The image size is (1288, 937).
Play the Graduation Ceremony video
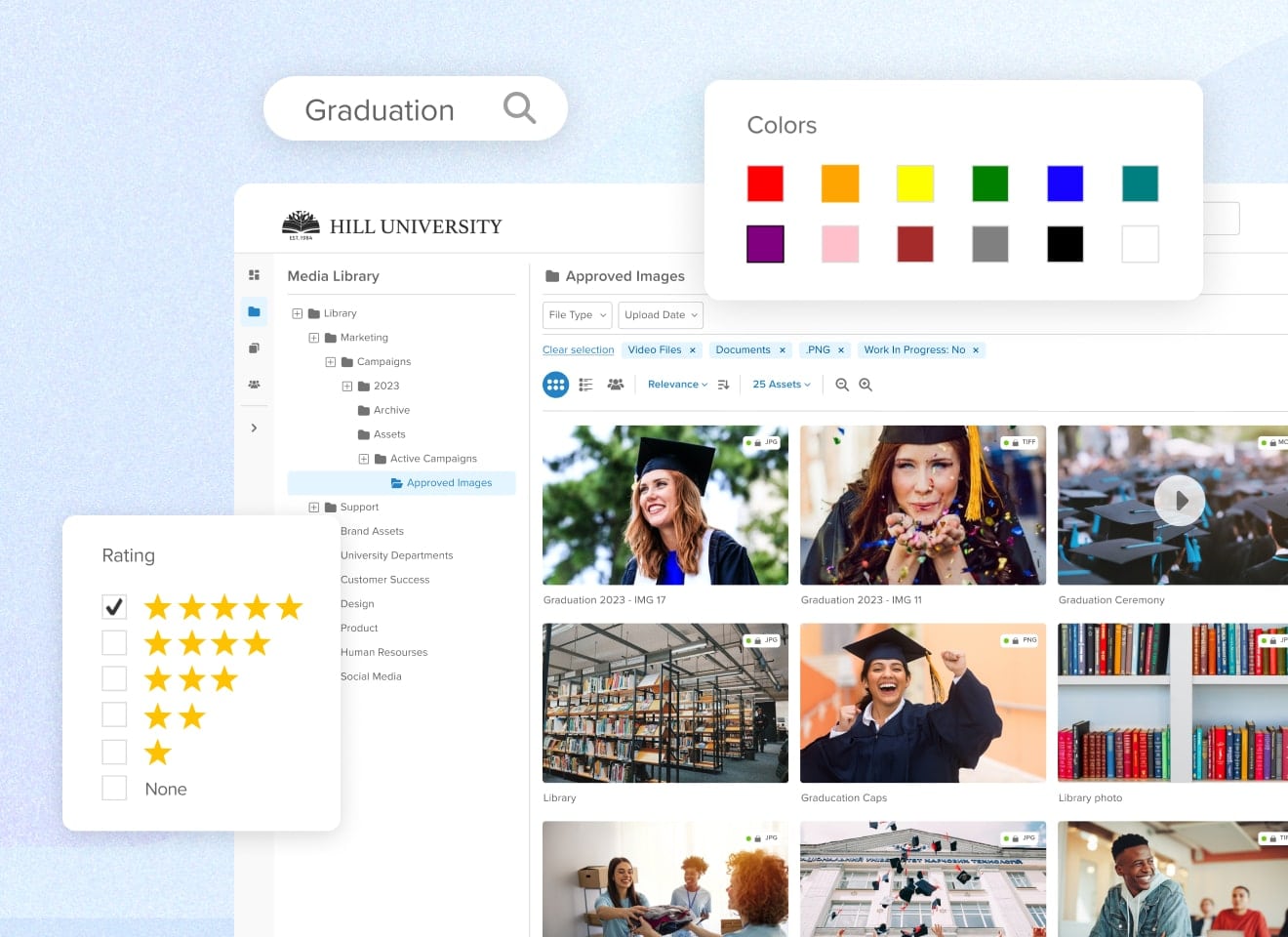pos(1179,501)
